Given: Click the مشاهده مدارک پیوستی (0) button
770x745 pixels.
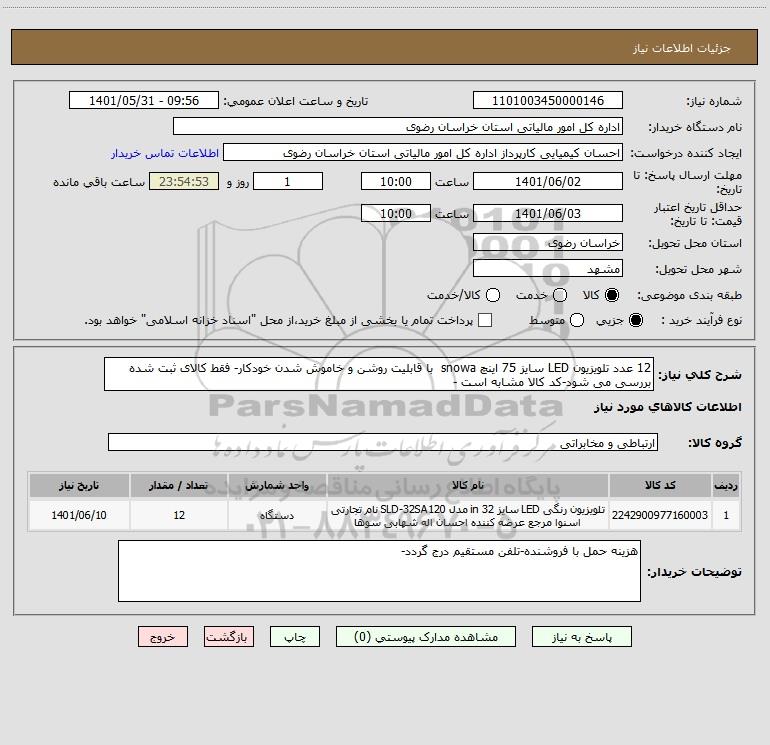Looking at the screenshot, I should (426, 637).
